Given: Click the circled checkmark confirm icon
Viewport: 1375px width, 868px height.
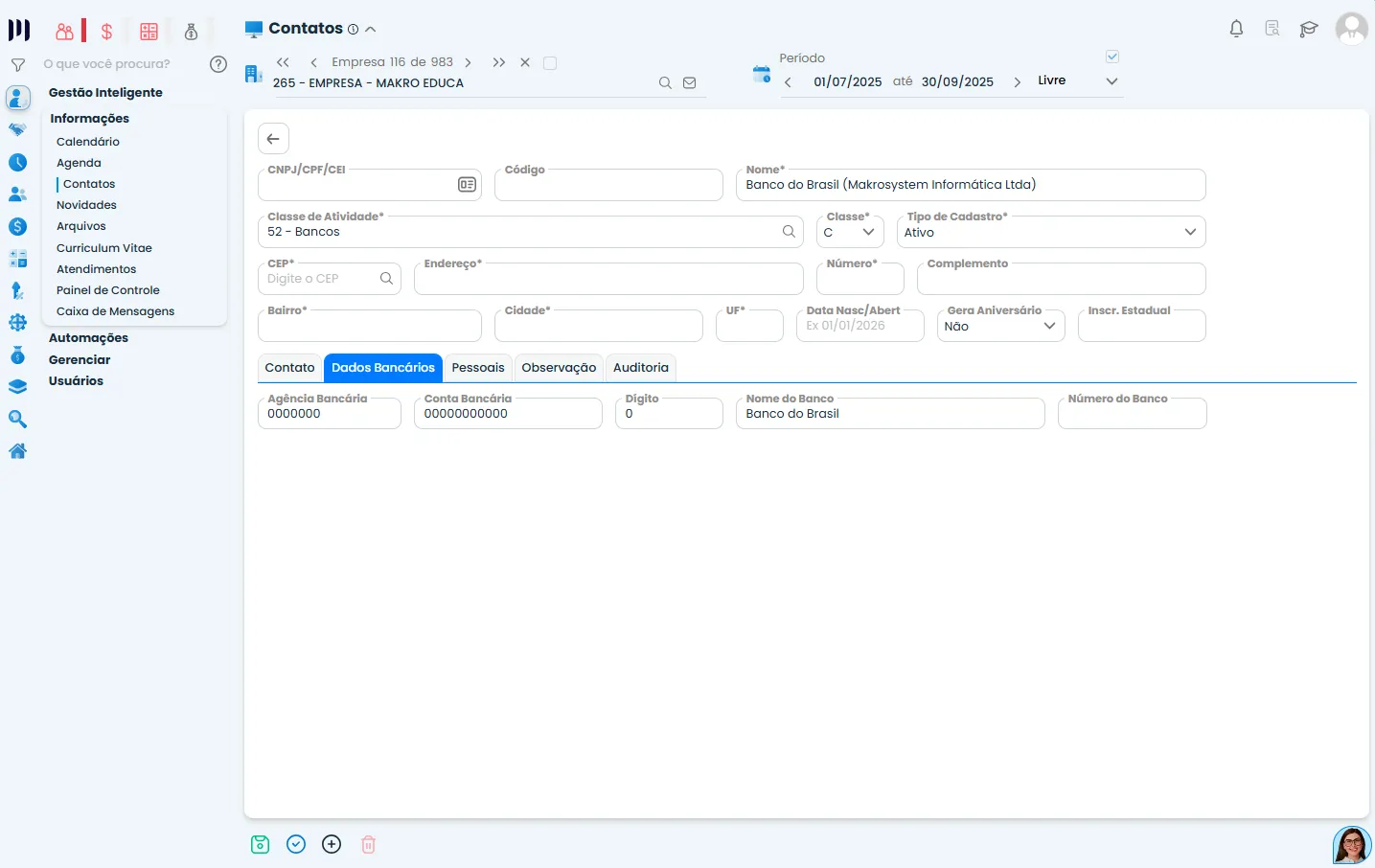Looking at the screenshot, I should 296,844.
